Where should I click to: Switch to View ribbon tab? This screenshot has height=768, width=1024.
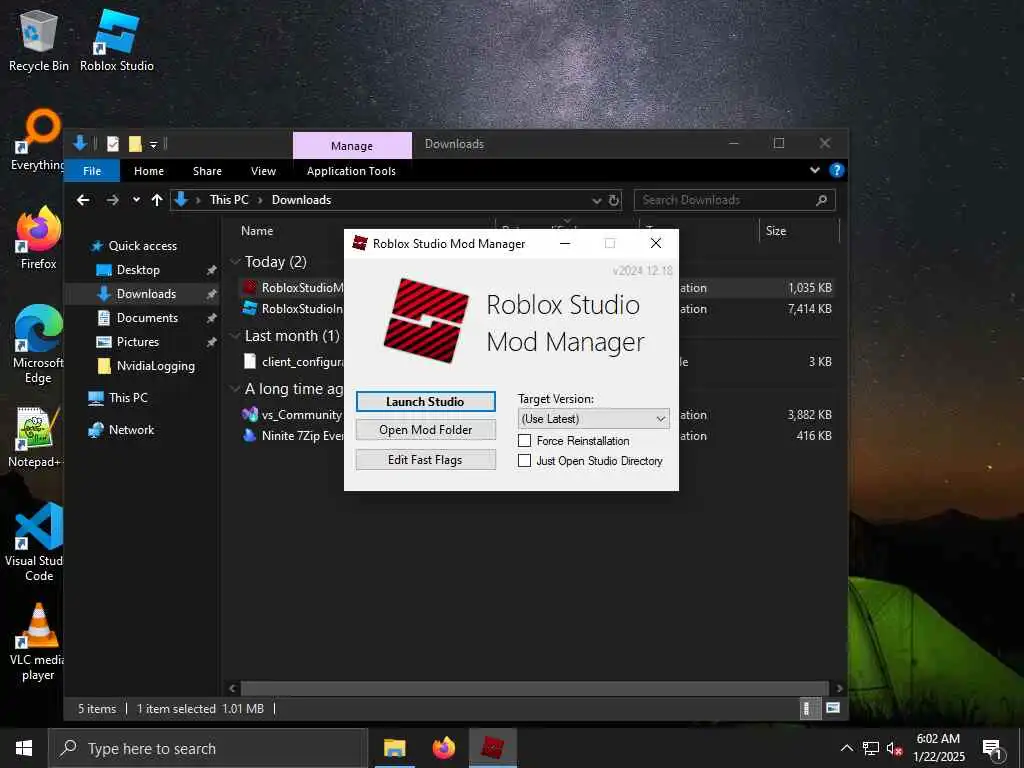click(263, 171)
